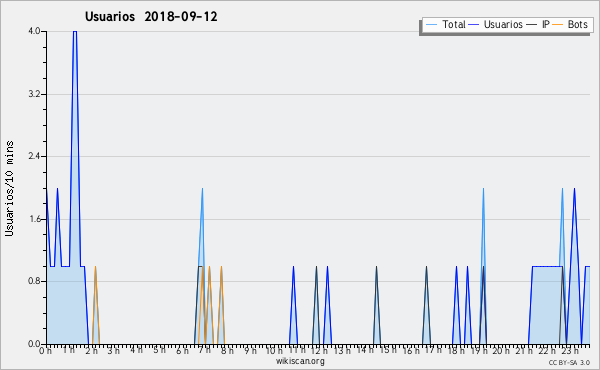Click the '23 h' x-axis label

[x=570, y=351]
